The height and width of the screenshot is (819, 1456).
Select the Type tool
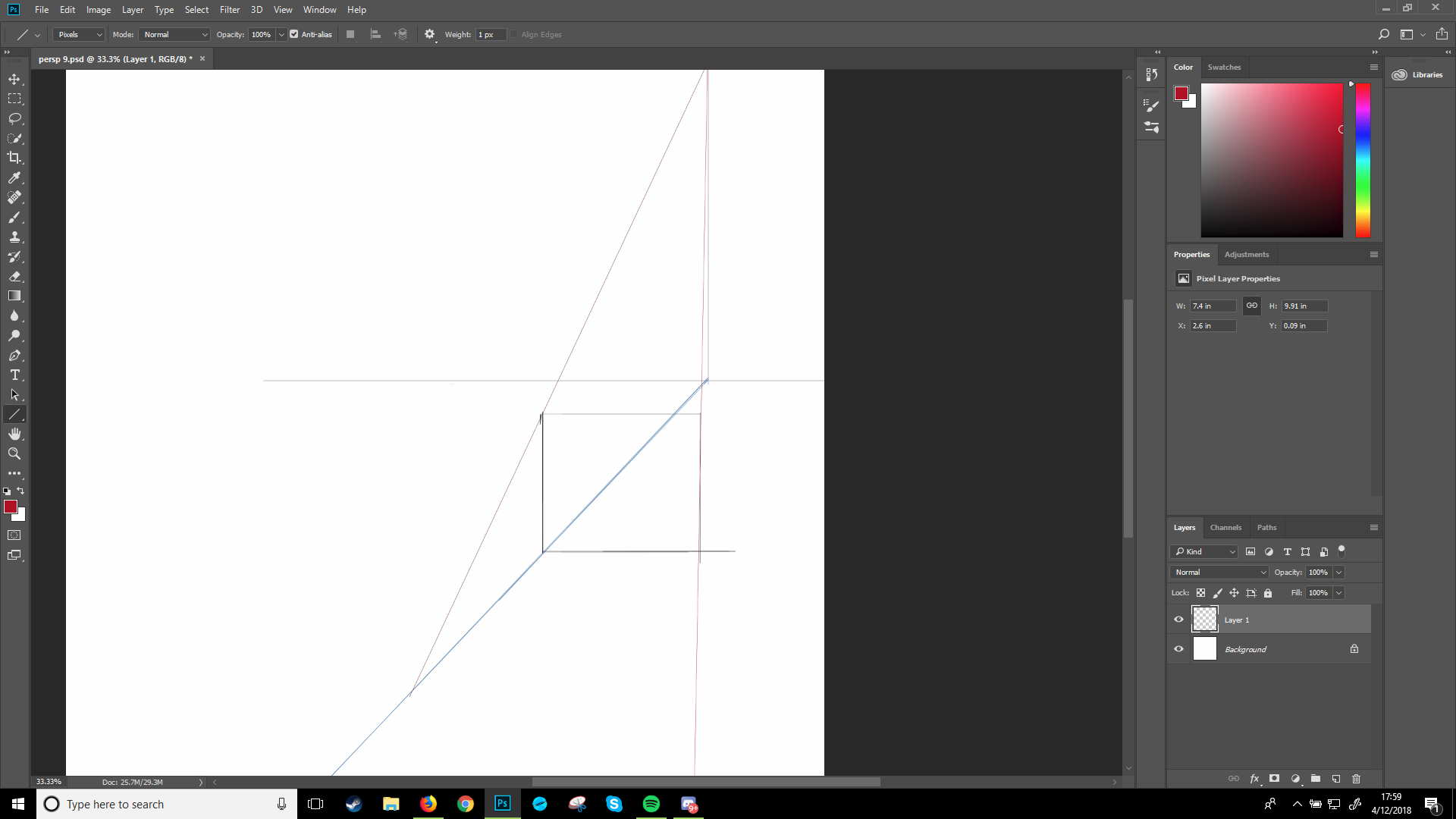[x=14, y=375]
